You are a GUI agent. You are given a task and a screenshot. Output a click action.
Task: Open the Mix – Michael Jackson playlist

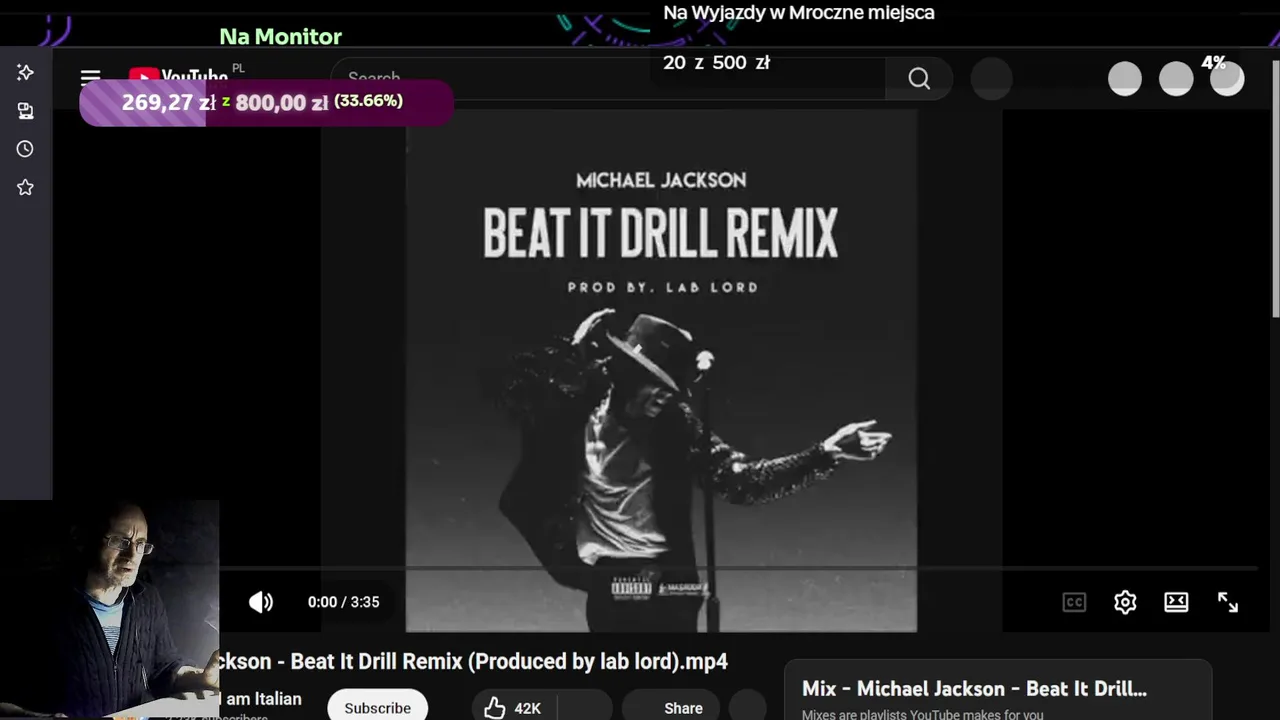997,690
